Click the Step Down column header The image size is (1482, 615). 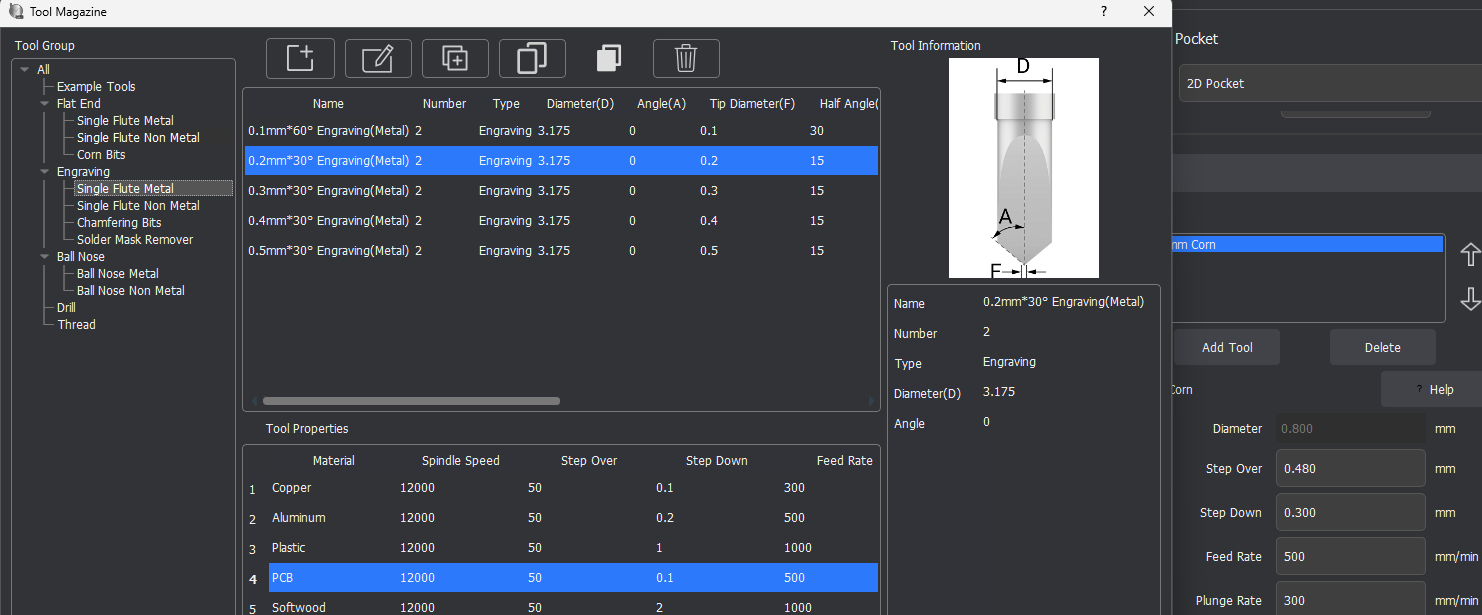[717, 461]
